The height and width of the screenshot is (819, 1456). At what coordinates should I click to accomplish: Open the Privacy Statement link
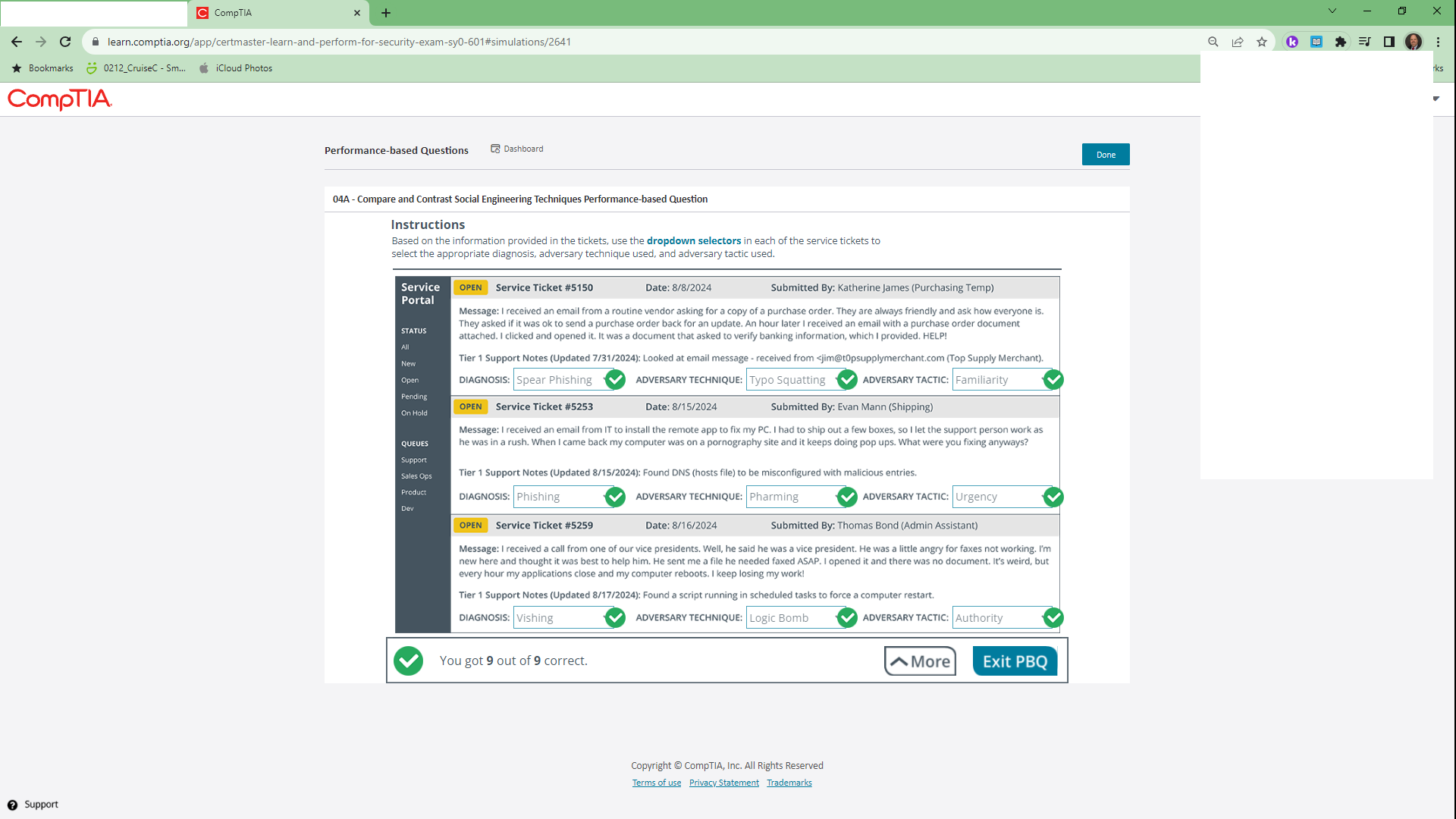(x=723, y=783)
